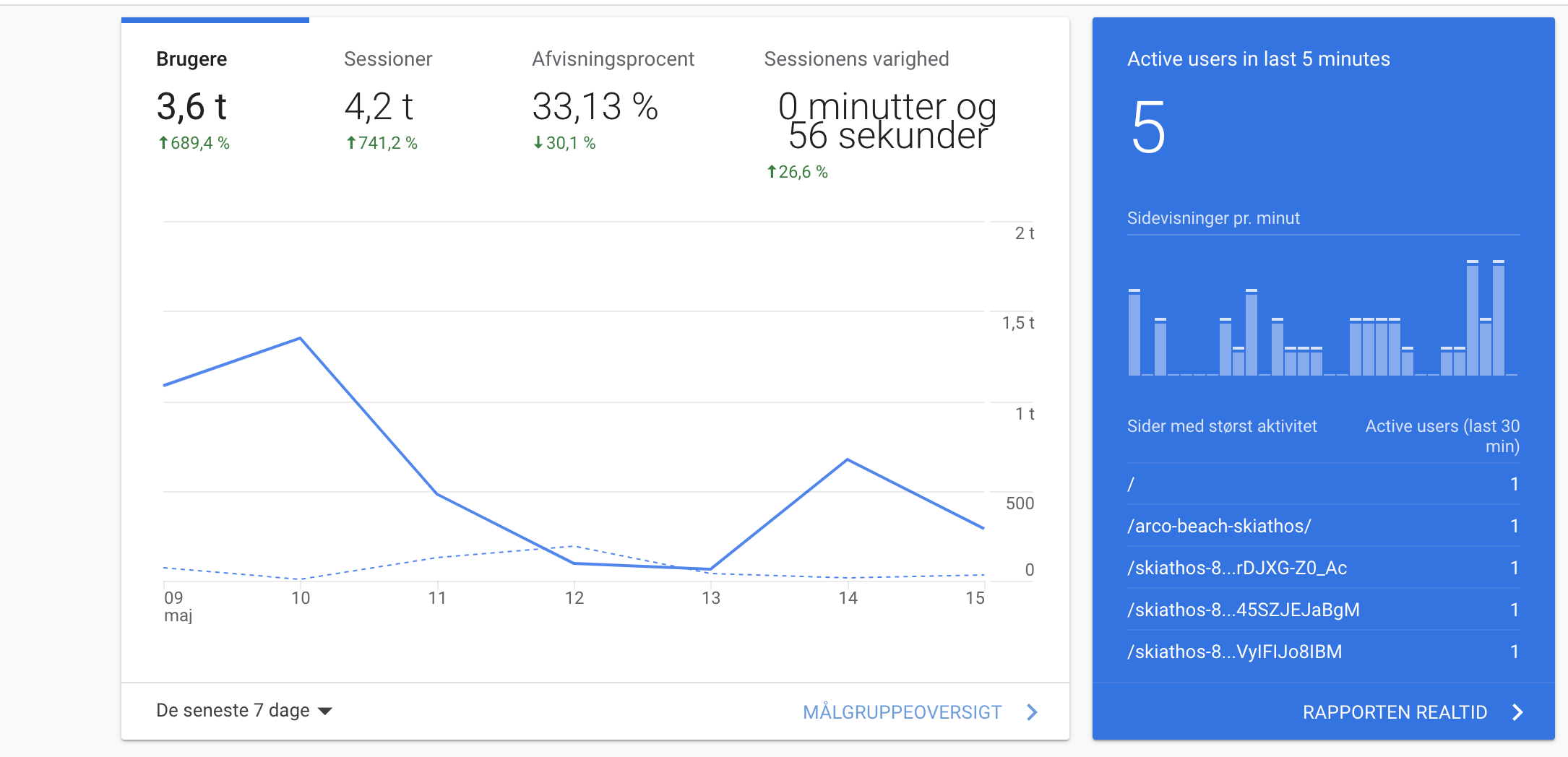Open the page ending in 45SZJEJaBgM
1568x757 pixels.
click(1243, 610)
